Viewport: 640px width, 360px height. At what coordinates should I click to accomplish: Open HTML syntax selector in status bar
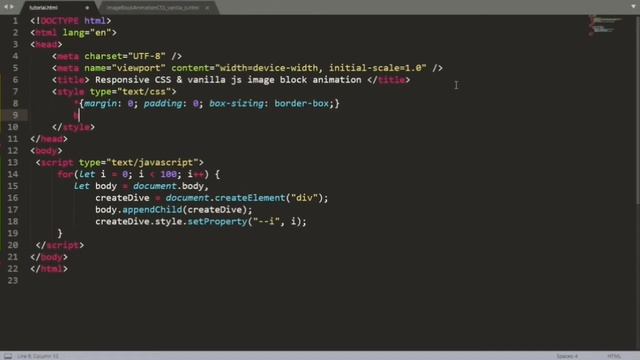(x=614, y=356)
